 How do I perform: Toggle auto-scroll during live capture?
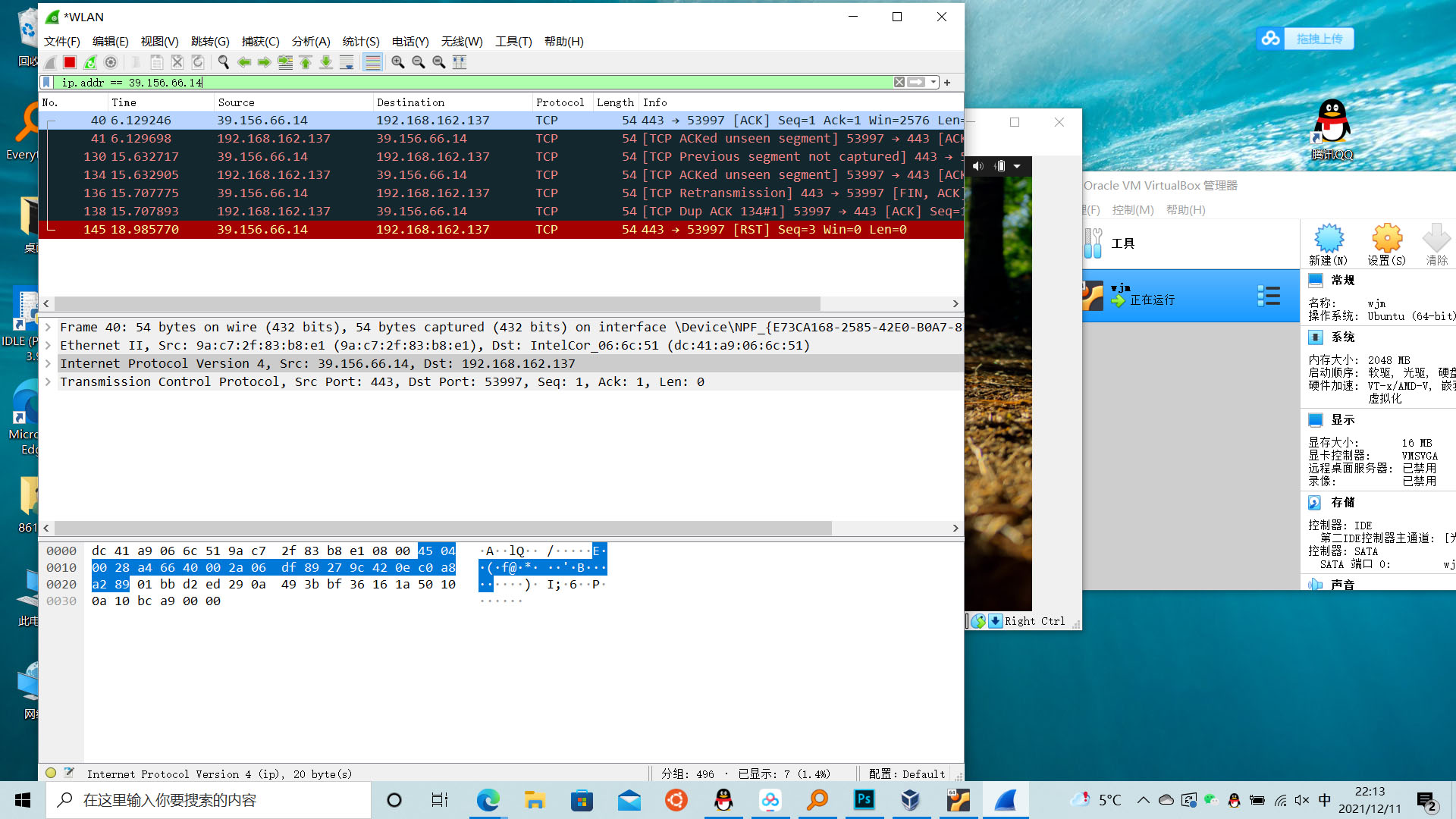347,62
